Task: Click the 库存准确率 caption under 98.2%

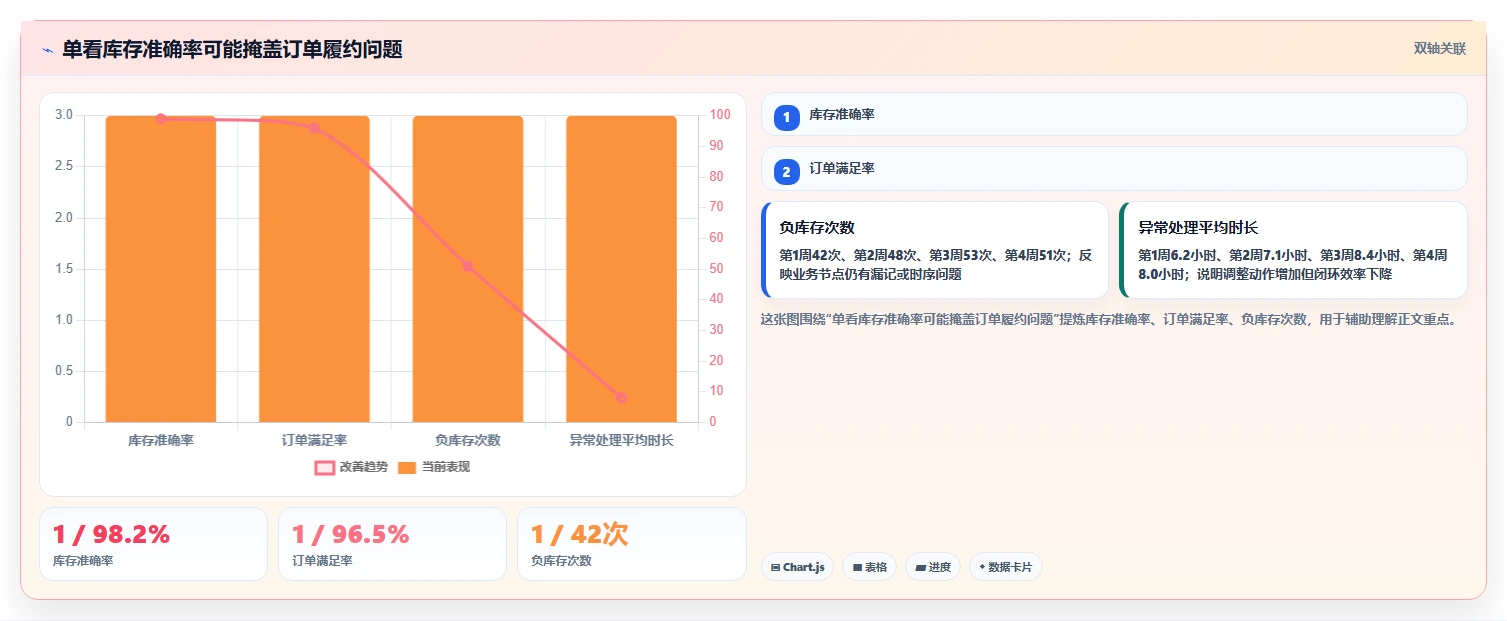Action: pyautogui.click(x=83, y=561)
